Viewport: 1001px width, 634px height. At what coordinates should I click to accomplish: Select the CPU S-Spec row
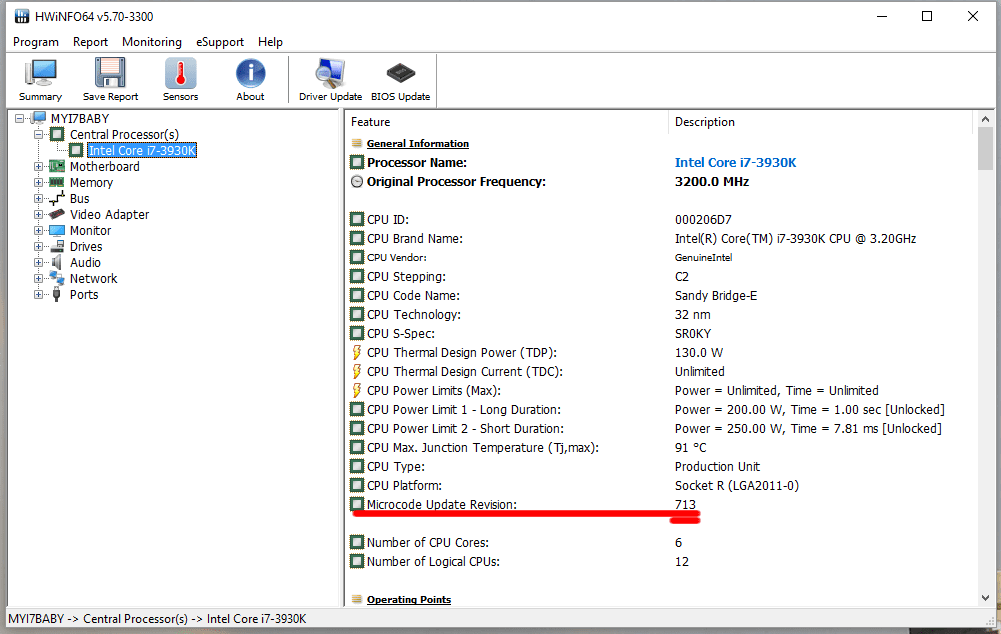[661, 333]
